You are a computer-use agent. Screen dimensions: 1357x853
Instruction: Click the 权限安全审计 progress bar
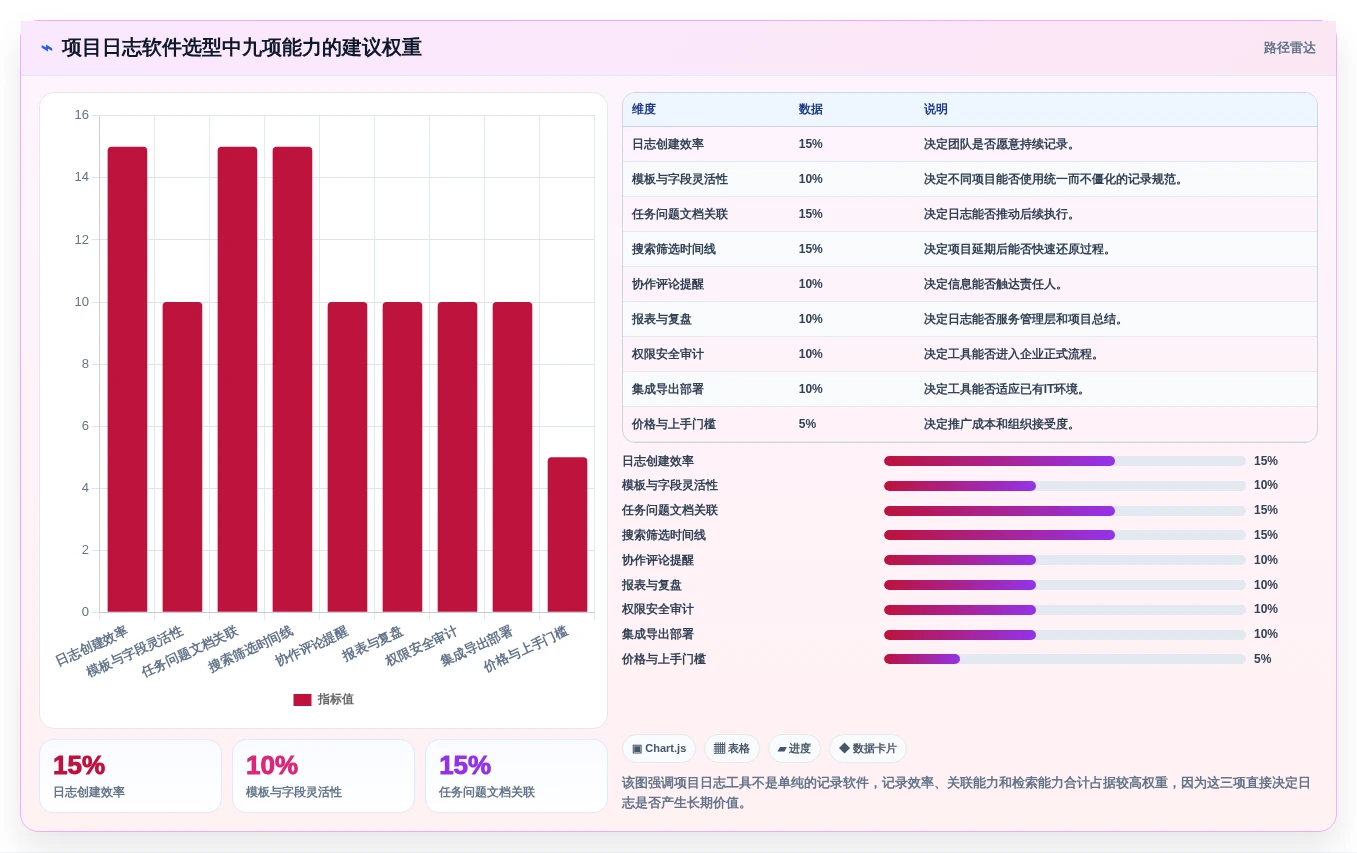pos(1065,609)
